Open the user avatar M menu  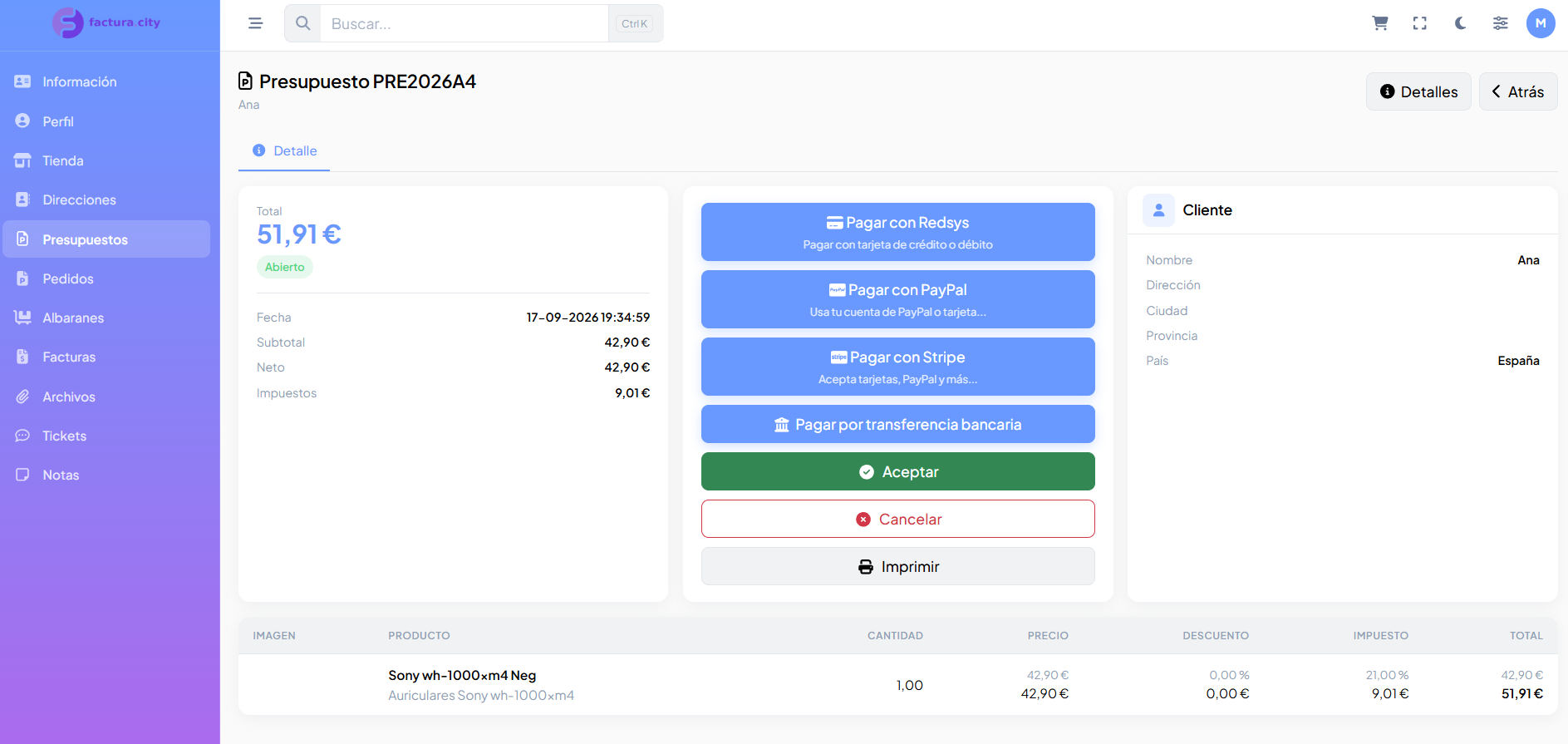1541,23
